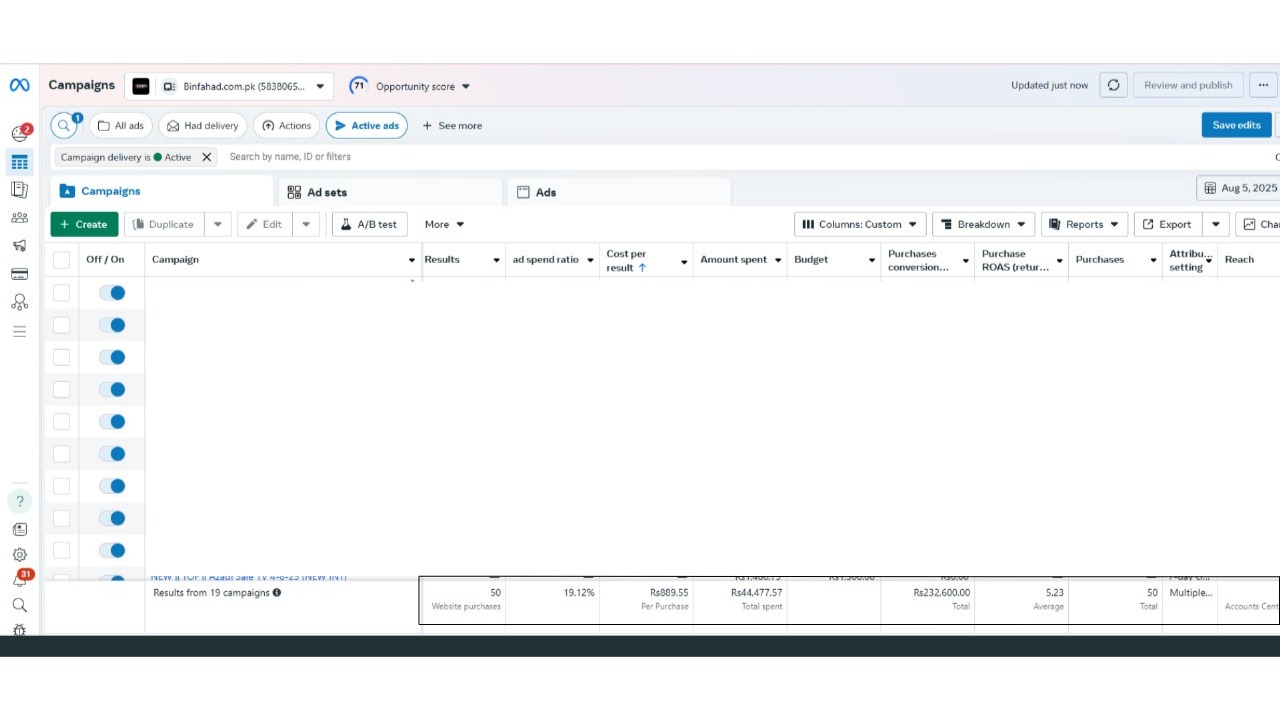Click the help question mark icon
Viewport: 1280px width, 720px height.
[x=19, y=501]
